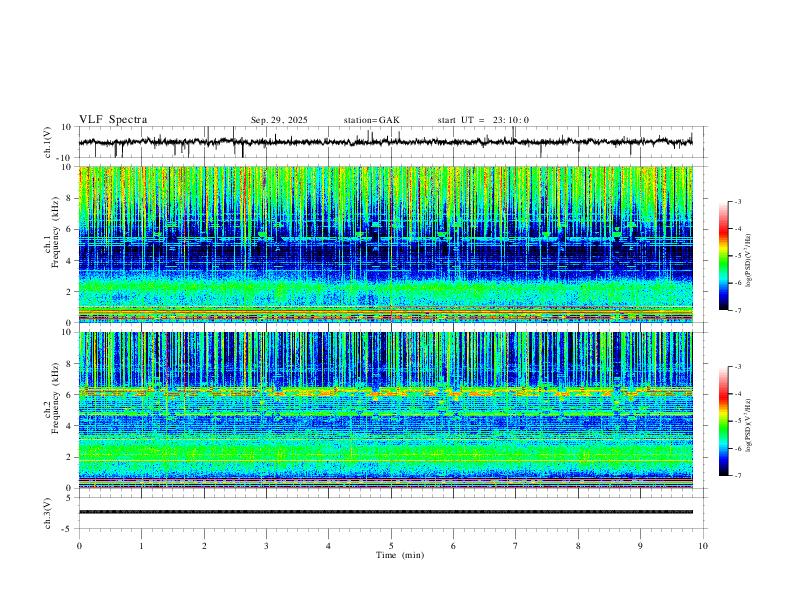
Task: Click inside the ch.2 spectrogram panel
Action: click(386, 410)
